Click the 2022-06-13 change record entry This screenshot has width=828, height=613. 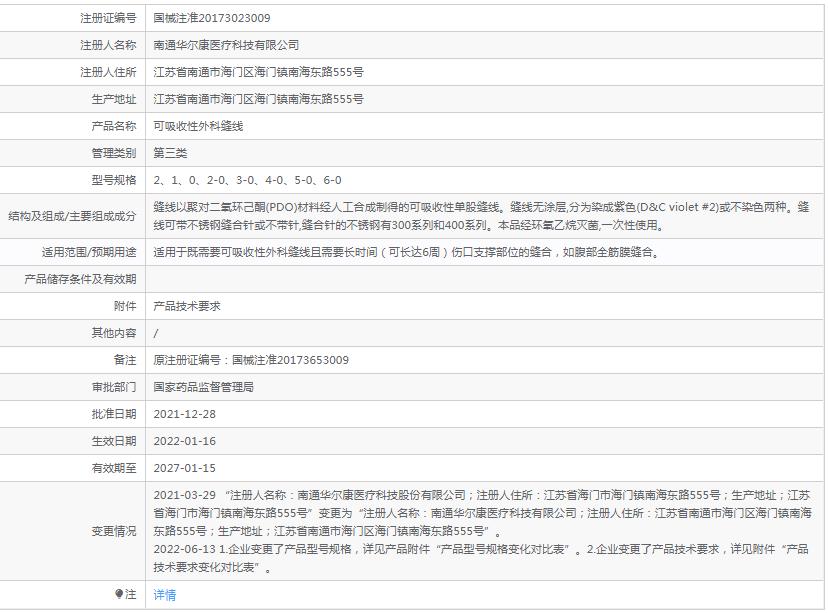[481, 558]
